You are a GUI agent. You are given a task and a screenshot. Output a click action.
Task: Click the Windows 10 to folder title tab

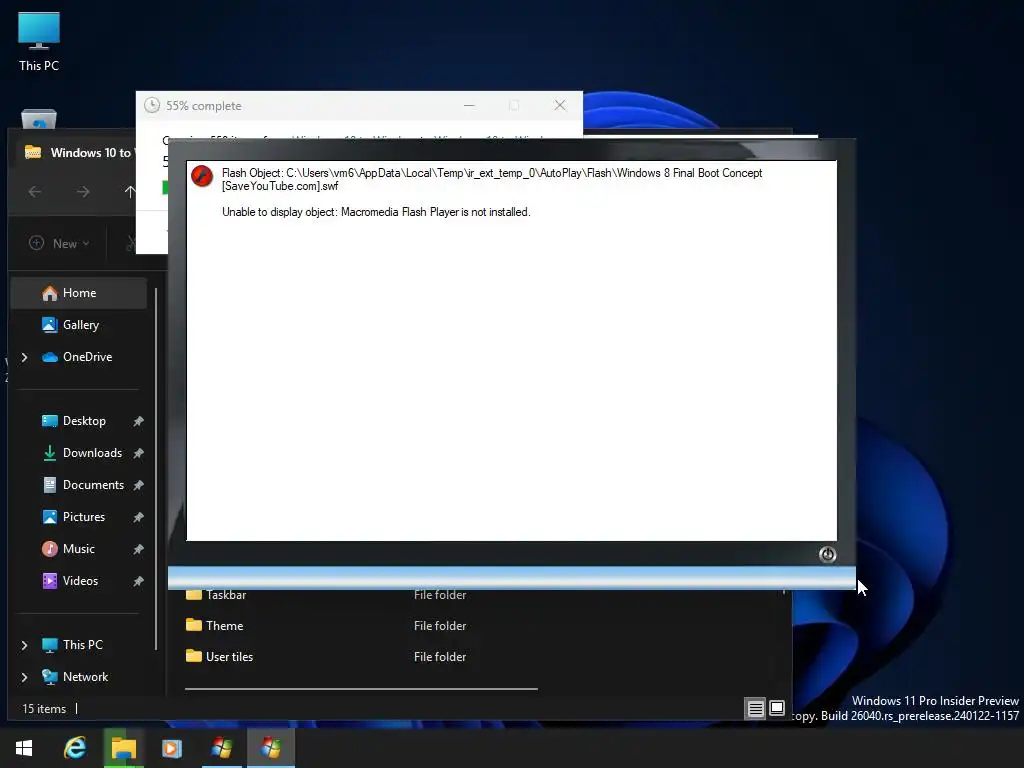78,153
